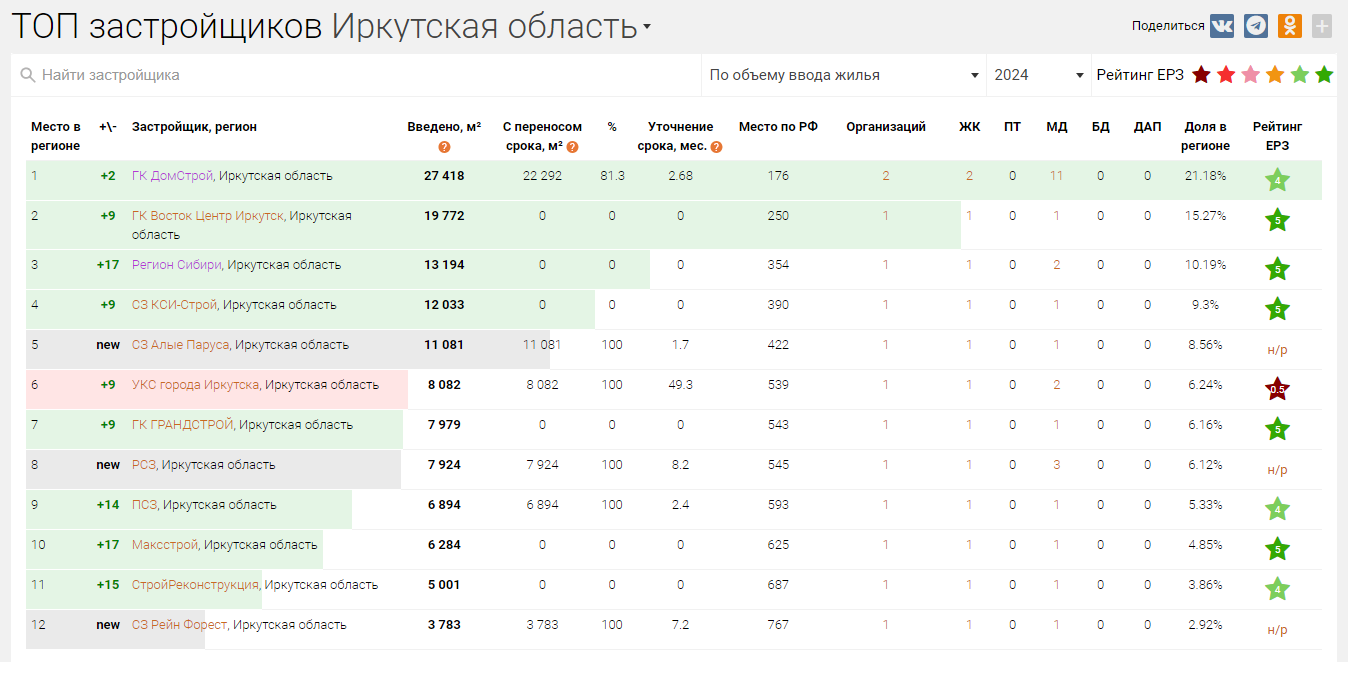Click help icon under 'Введено, м²'
The height and width of the screenshot is (688, 1348).
(x=444, y=147)
